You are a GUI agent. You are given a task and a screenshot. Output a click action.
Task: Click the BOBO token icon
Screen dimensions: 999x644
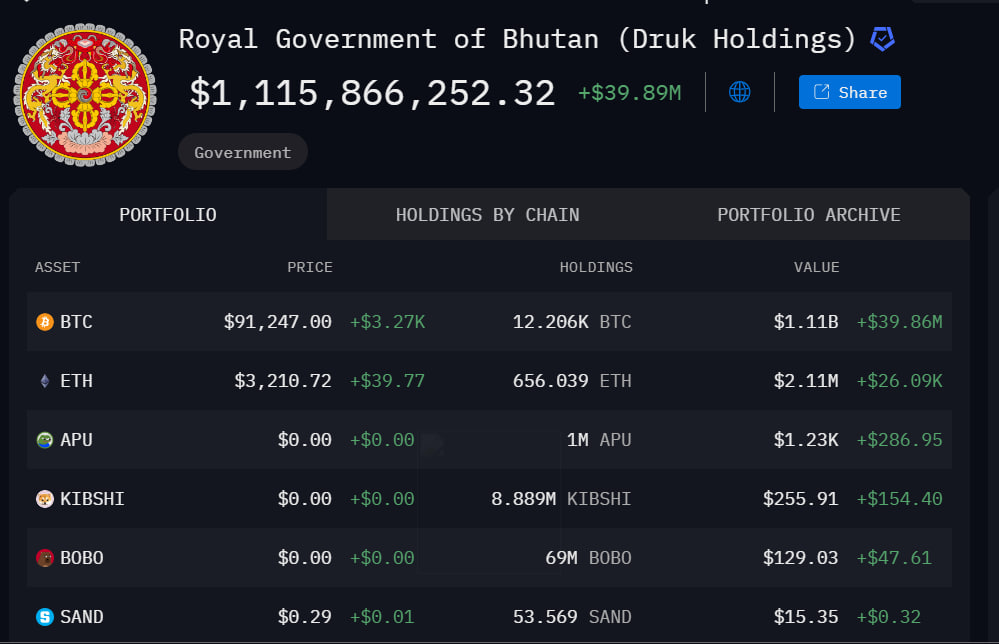44,558
